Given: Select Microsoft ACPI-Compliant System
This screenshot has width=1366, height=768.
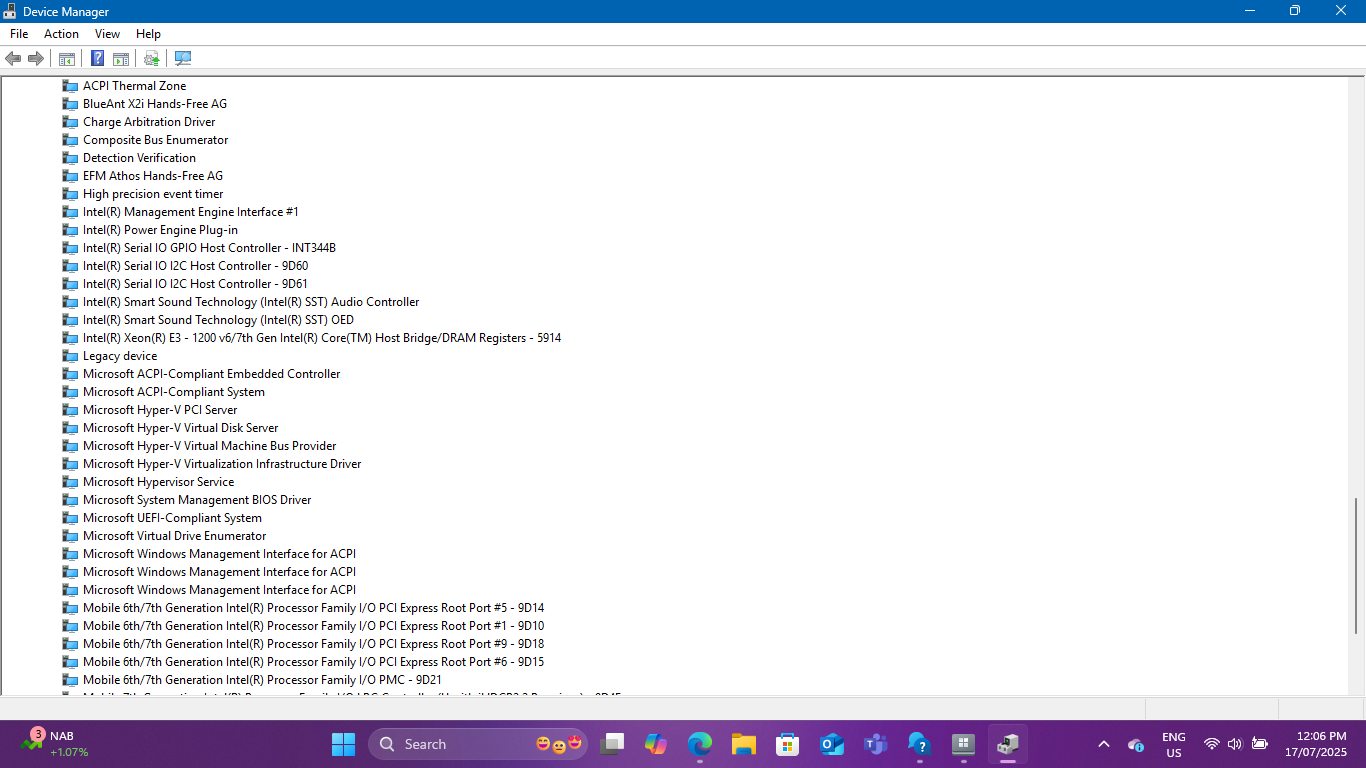Looking at the screenshot, I should (174, 392).
